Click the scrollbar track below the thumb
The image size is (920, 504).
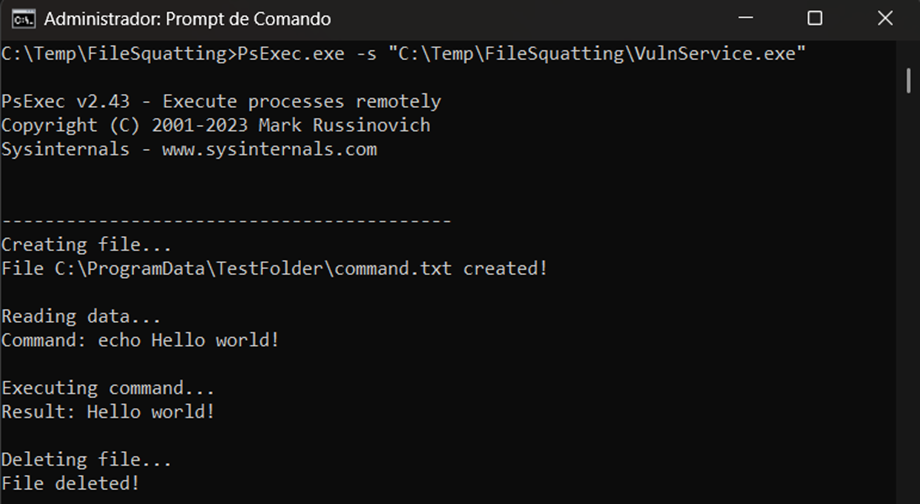pyautogui.click(x=909, y=300)
